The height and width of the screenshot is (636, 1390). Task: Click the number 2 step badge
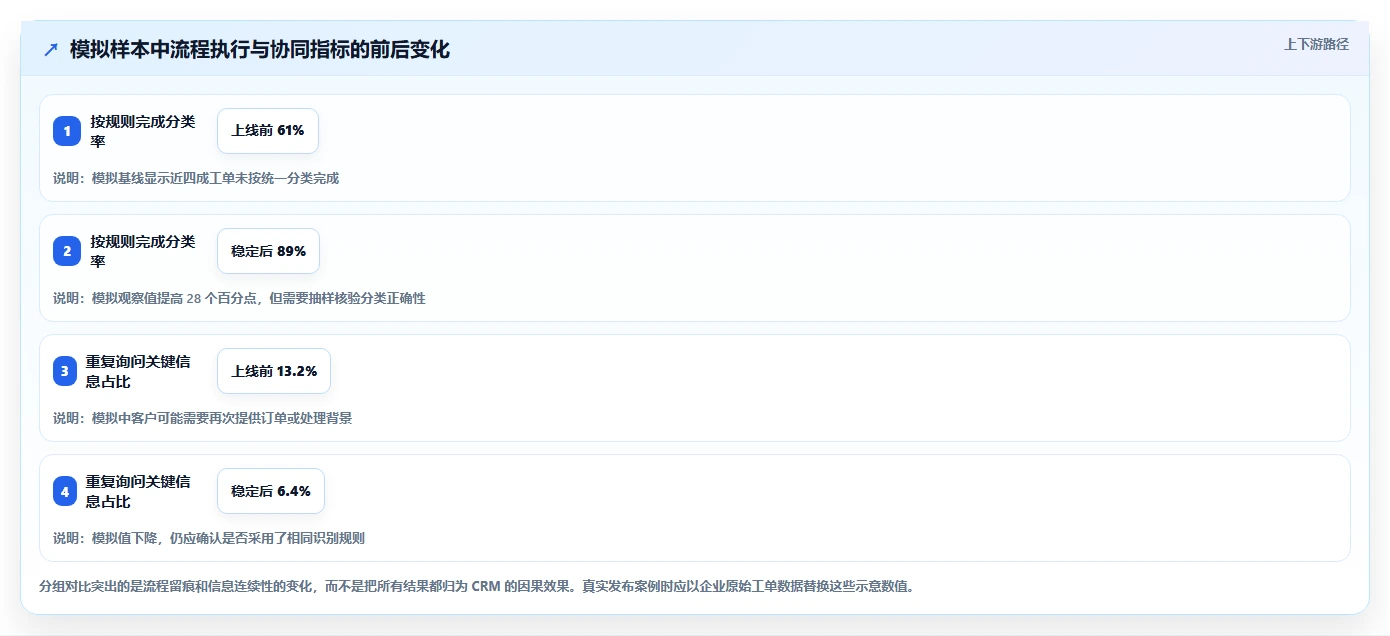(x=67, y=251)
